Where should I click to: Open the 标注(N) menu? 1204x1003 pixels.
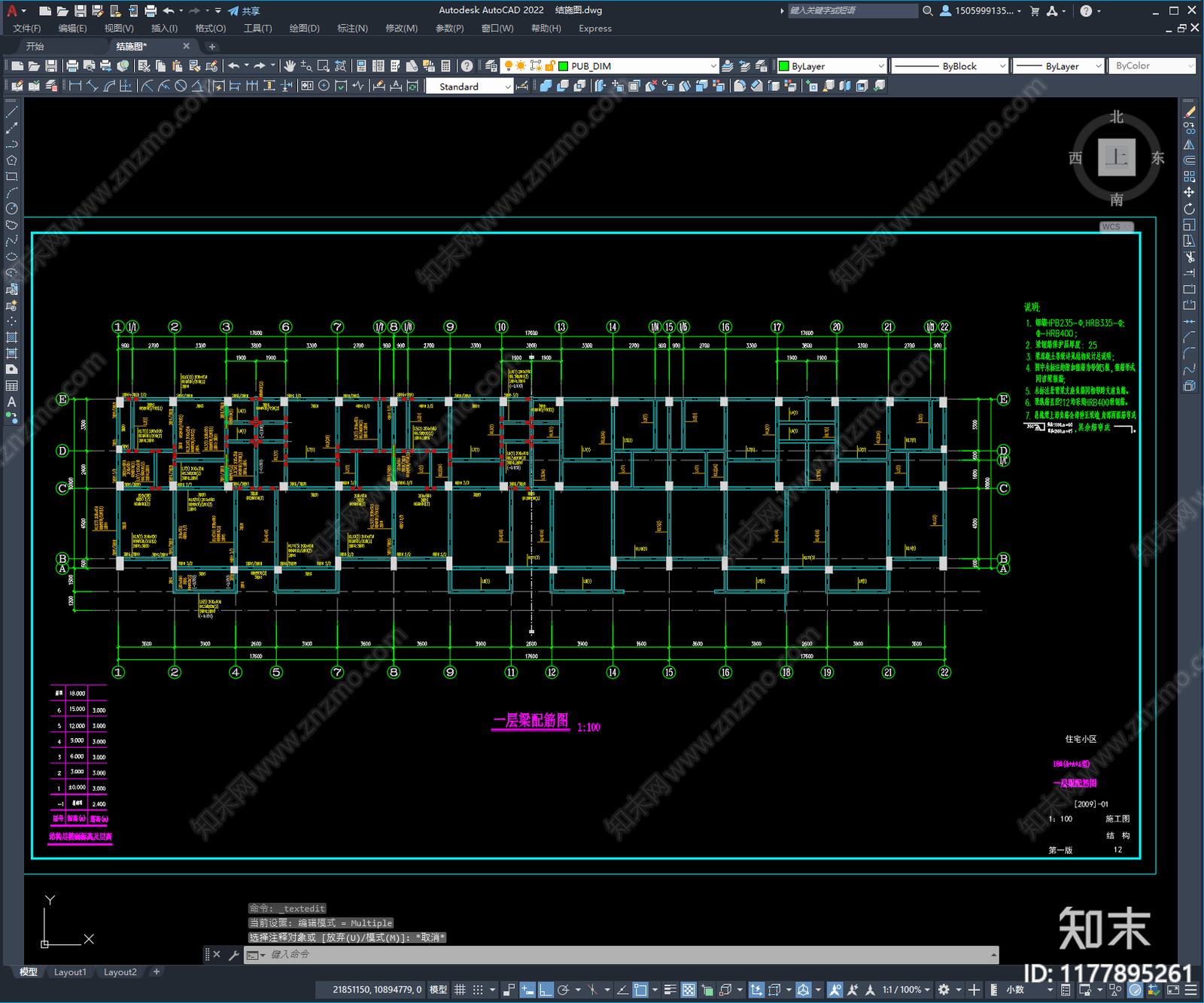[x=352, y=29]
